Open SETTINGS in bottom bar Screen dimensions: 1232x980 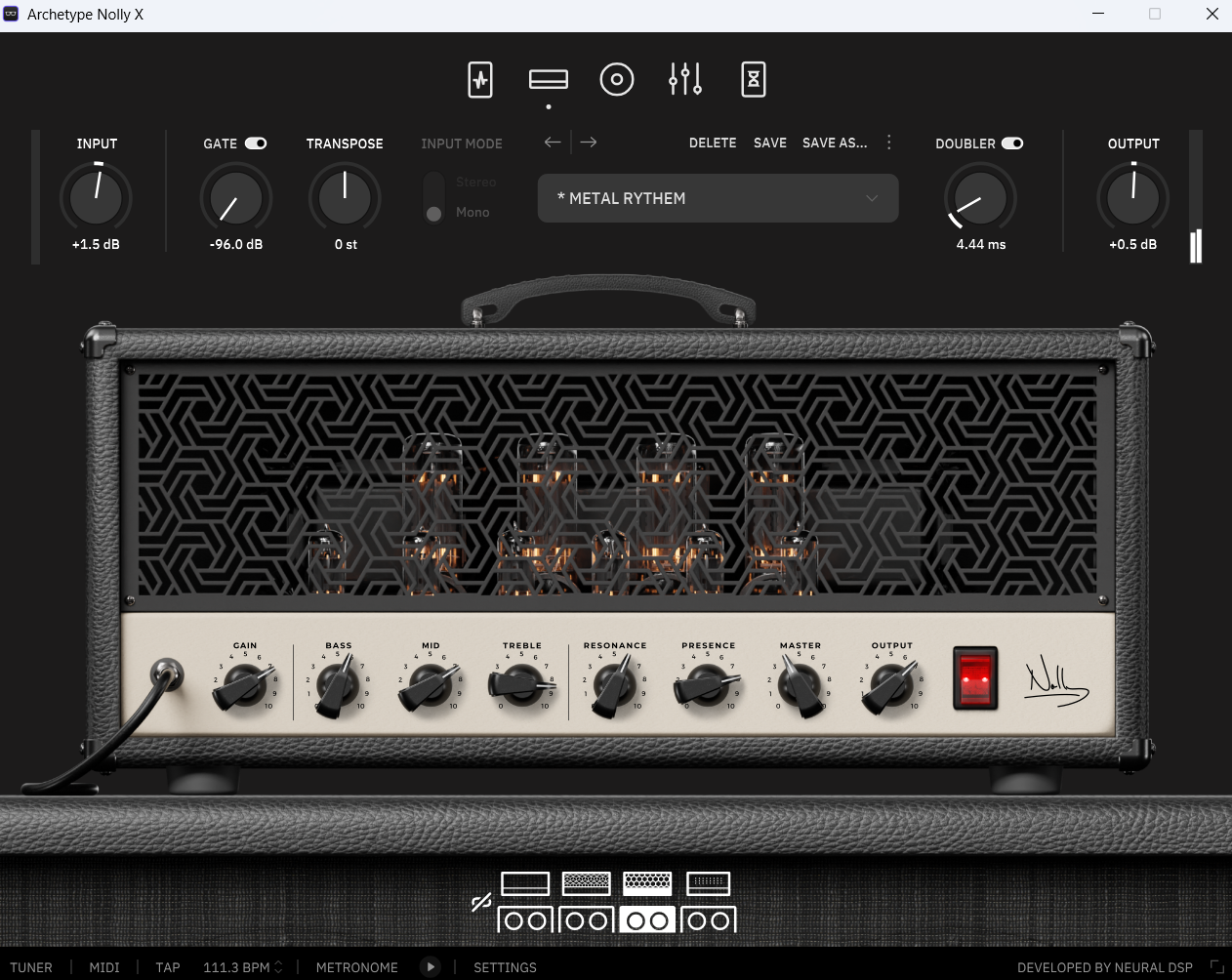(505, 967)
